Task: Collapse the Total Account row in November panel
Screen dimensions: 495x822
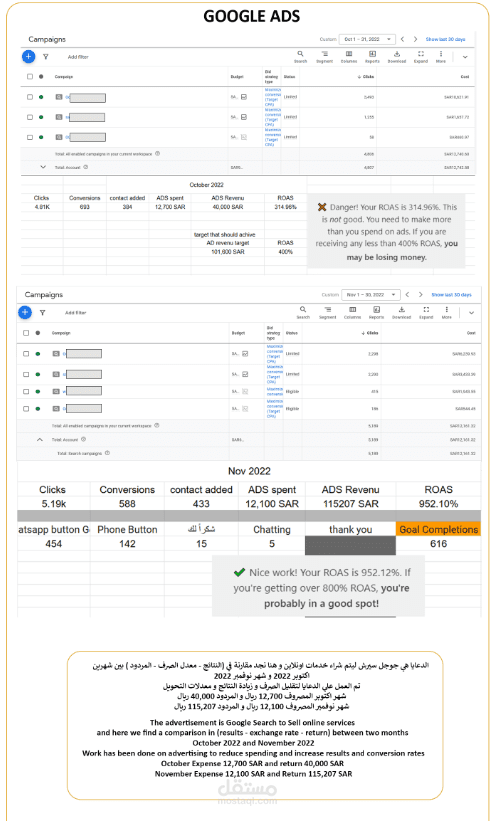Action: (40, 440)
